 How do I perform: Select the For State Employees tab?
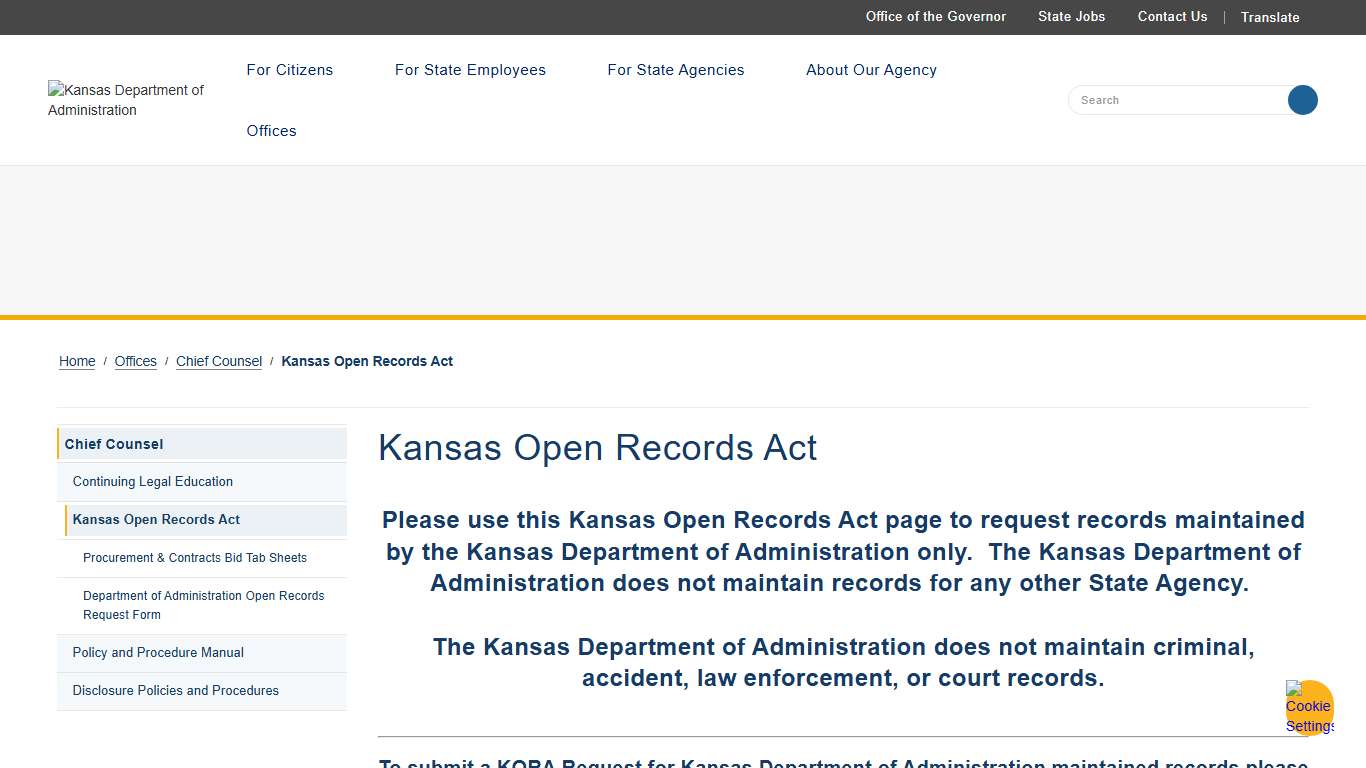click(470, 70)
